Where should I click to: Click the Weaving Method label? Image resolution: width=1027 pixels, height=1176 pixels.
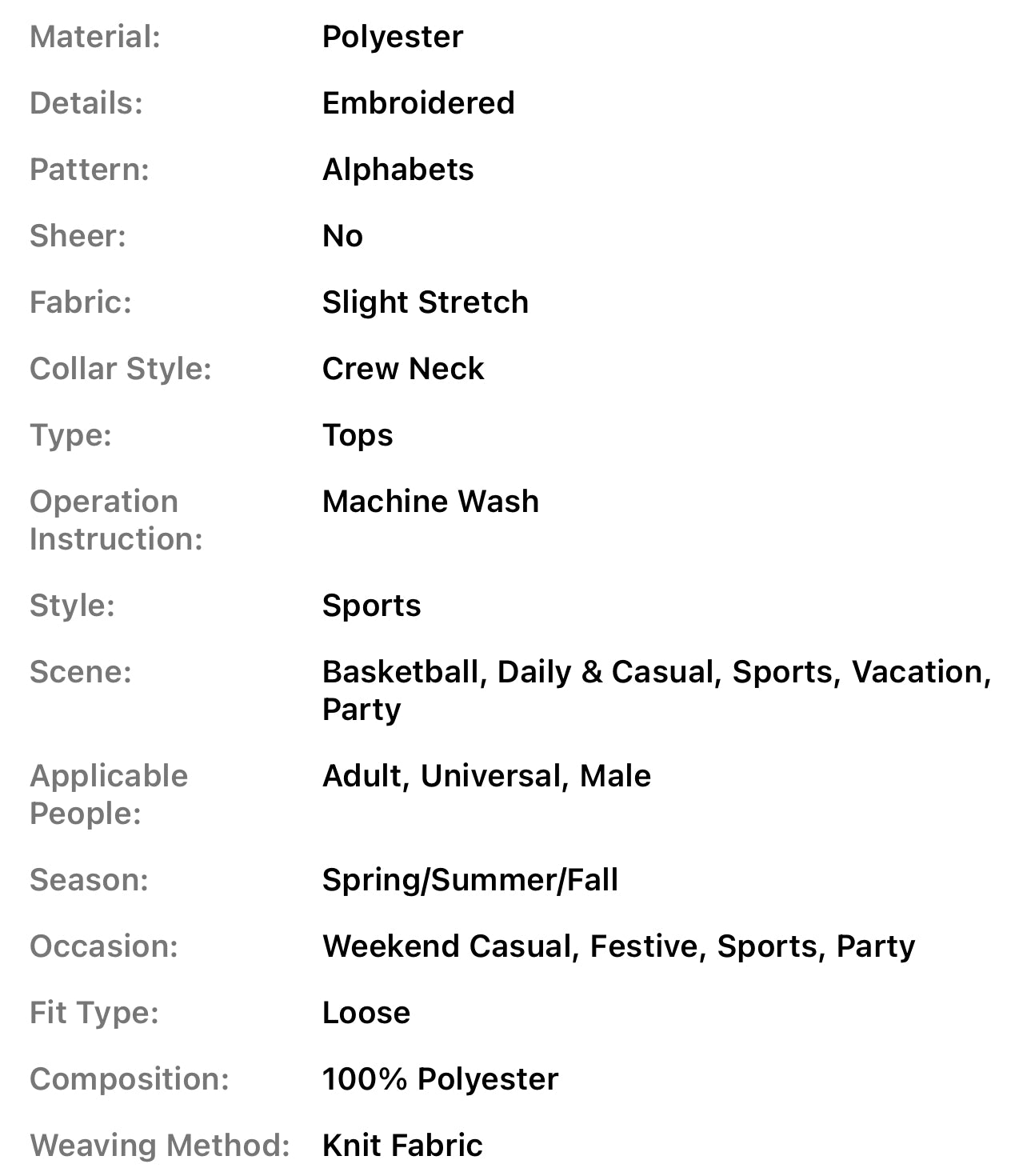tap(159, 1146)
